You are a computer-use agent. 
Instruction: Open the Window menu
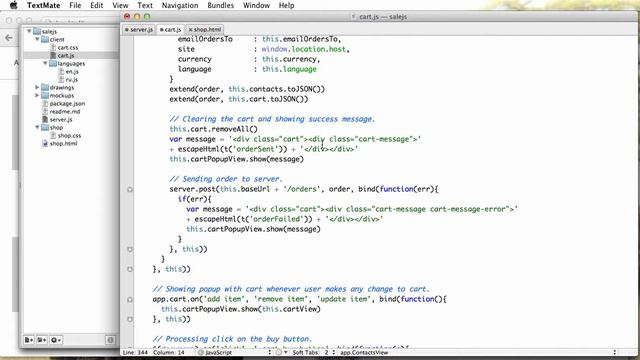coord(256,5)
